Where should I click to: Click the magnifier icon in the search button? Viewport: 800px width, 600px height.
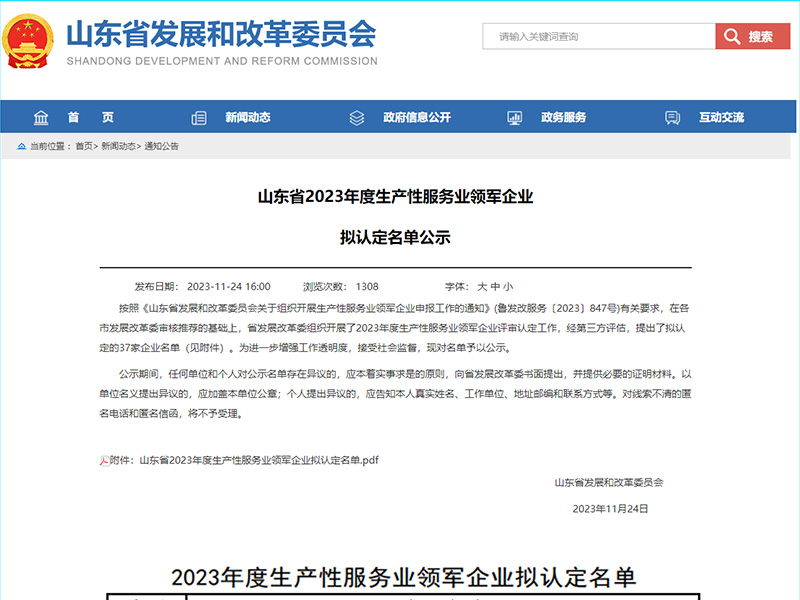tap(730, 36)
